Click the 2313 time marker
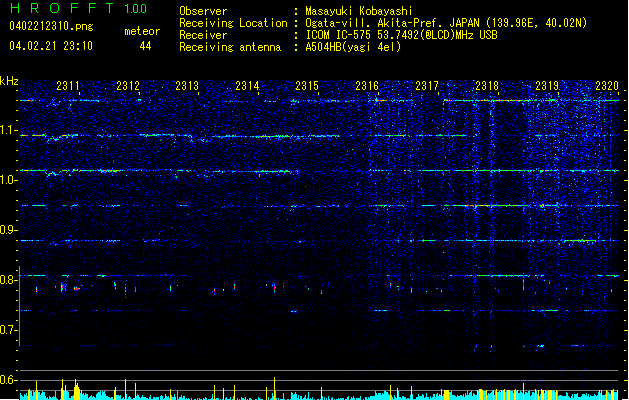Image resolution: width=629 pixels, height=400 pixels. click(187, 86)
